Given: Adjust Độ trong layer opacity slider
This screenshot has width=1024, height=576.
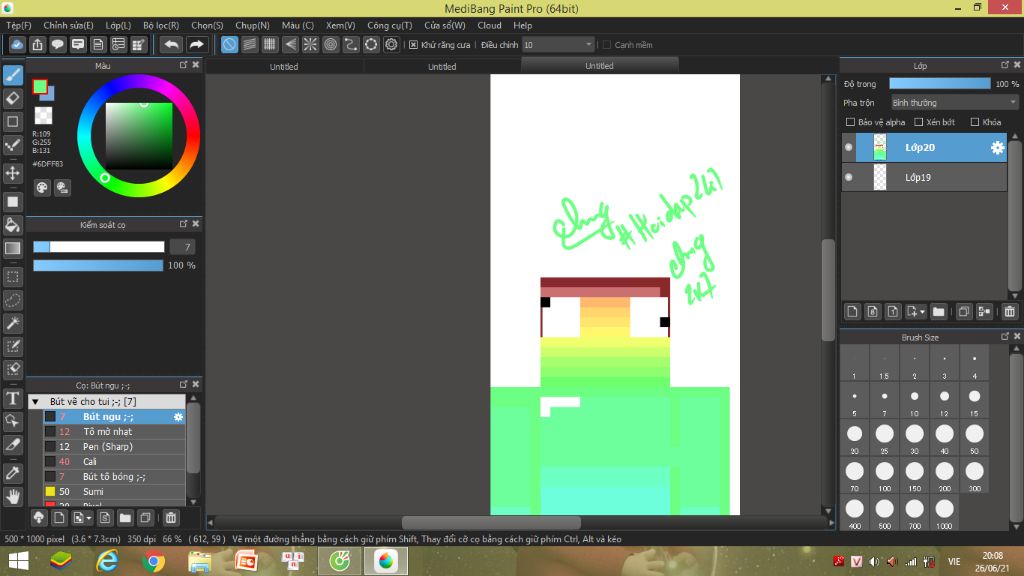Looking at the screenshot, I should 940,84.
